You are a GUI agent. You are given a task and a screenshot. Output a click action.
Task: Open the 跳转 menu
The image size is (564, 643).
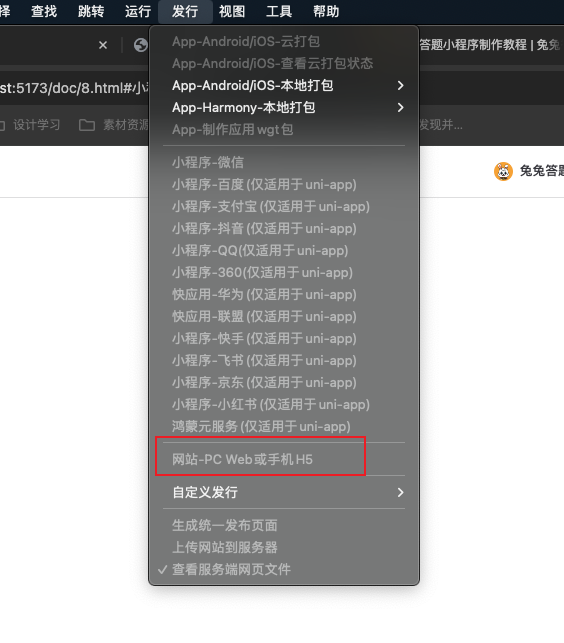[x=91, y=11]
